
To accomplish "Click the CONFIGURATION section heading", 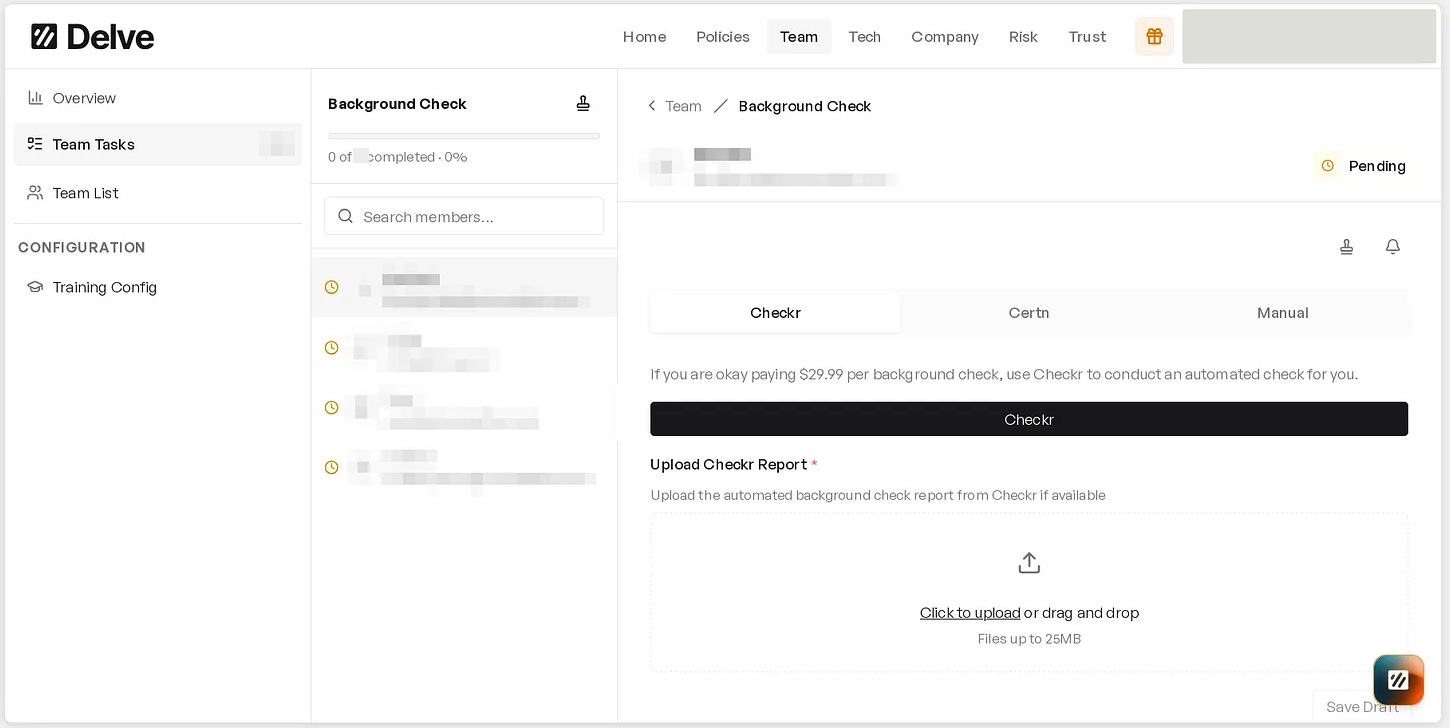I will 82,247.
